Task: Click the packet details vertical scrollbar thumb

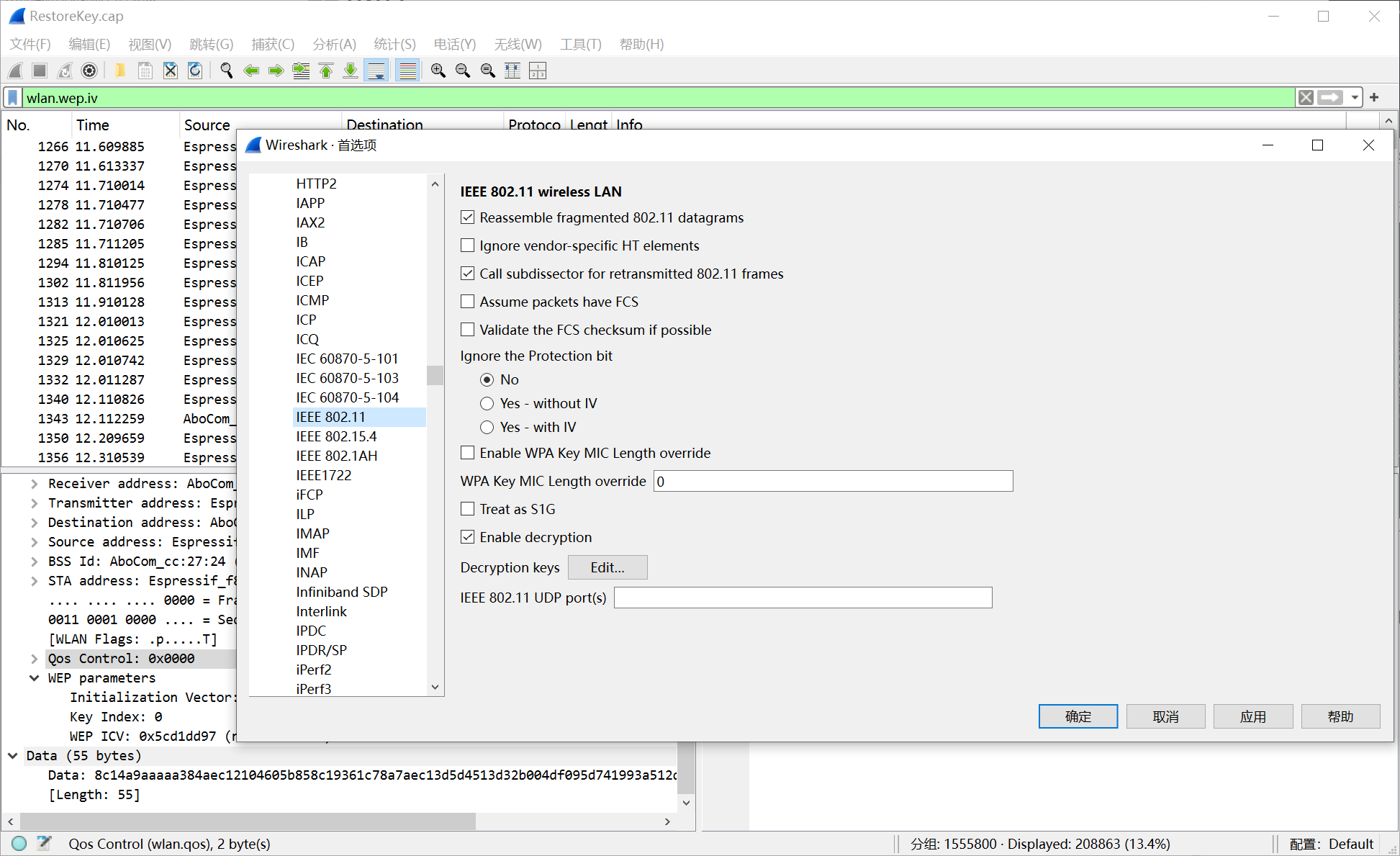Action: pos(686,767)
